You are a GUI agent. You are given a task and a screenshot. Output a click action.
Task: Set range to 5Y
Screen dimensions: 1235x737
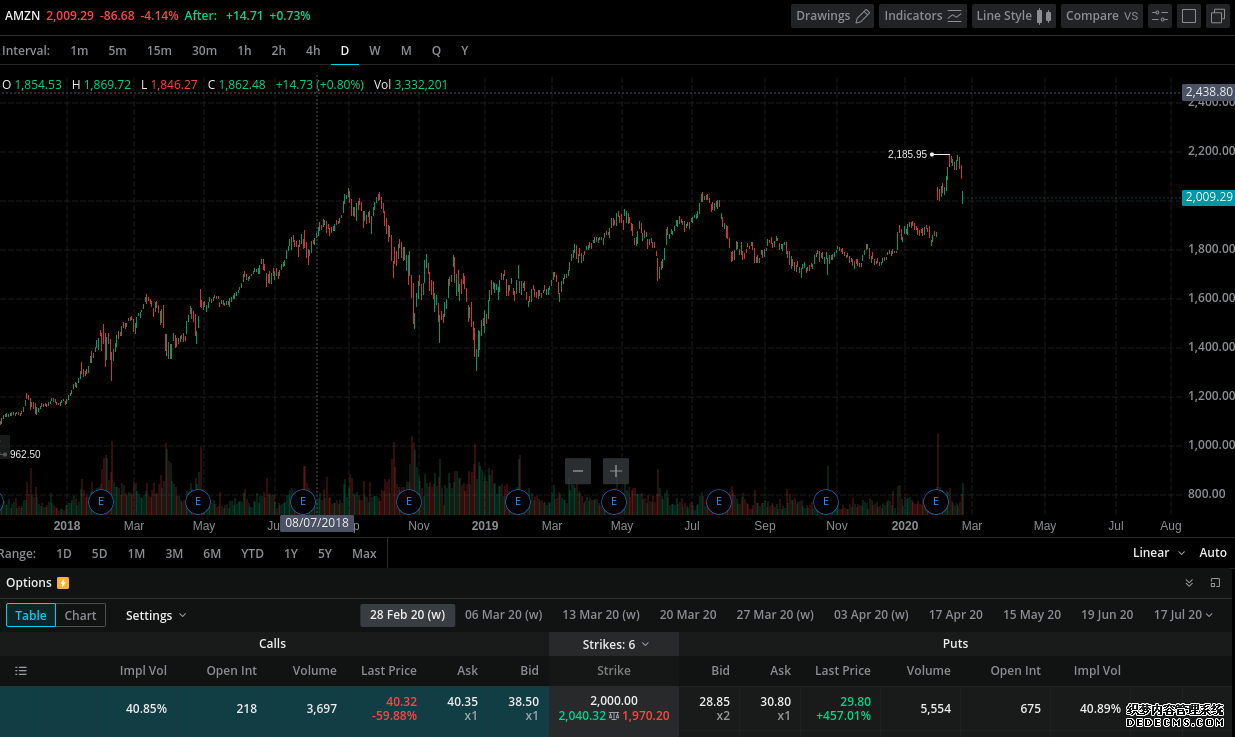pyautogui.click(x=325, y=553)
